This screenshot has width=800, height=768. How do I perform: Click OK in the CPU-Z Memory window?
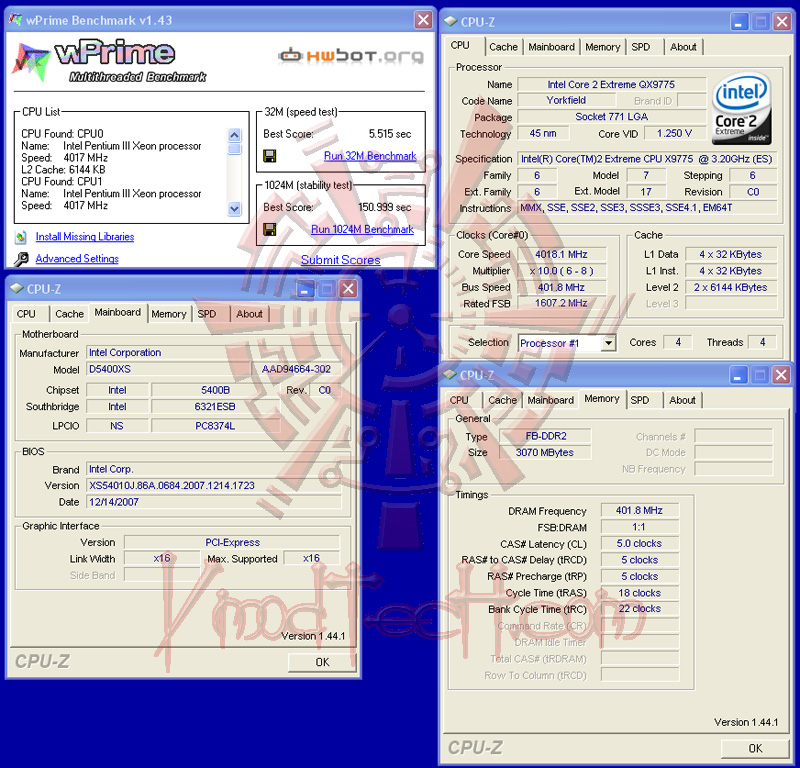[755, 748]
